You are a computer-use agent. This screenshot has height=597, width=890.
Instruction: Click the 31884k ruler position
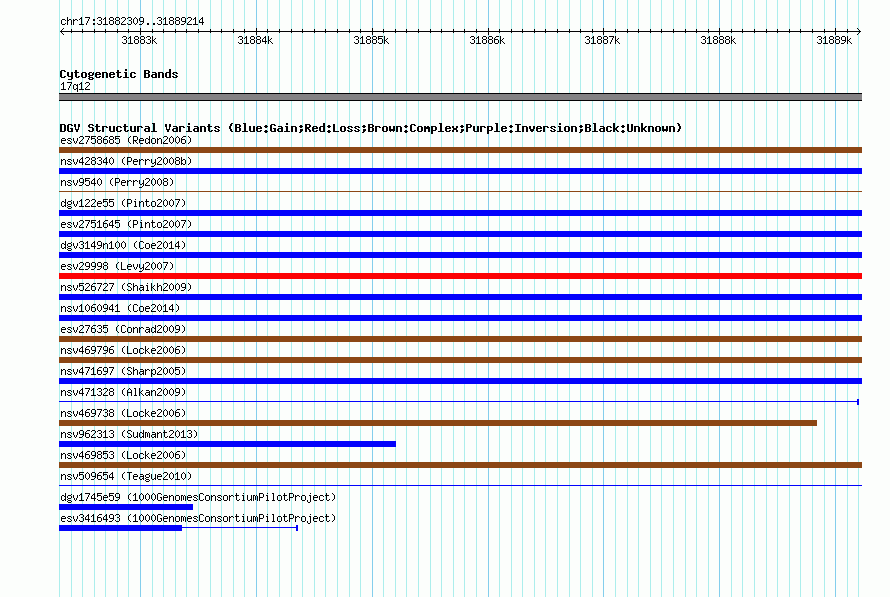[x=255, y=40]
